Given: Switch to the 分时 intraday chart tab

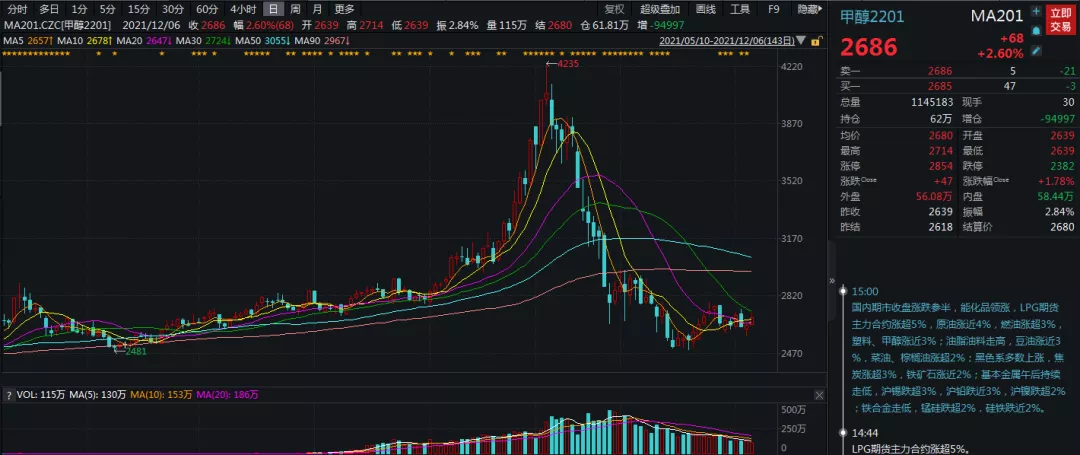Looking at the screenshot, I should point(17,9).
